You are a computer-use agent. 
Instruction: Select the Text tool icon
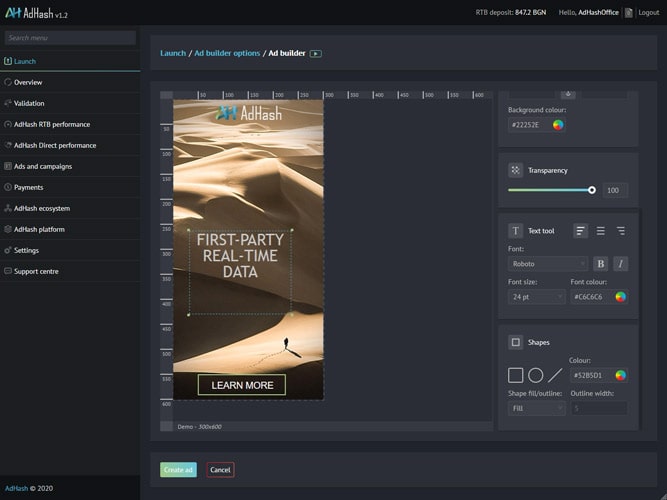tap(515, 231)
